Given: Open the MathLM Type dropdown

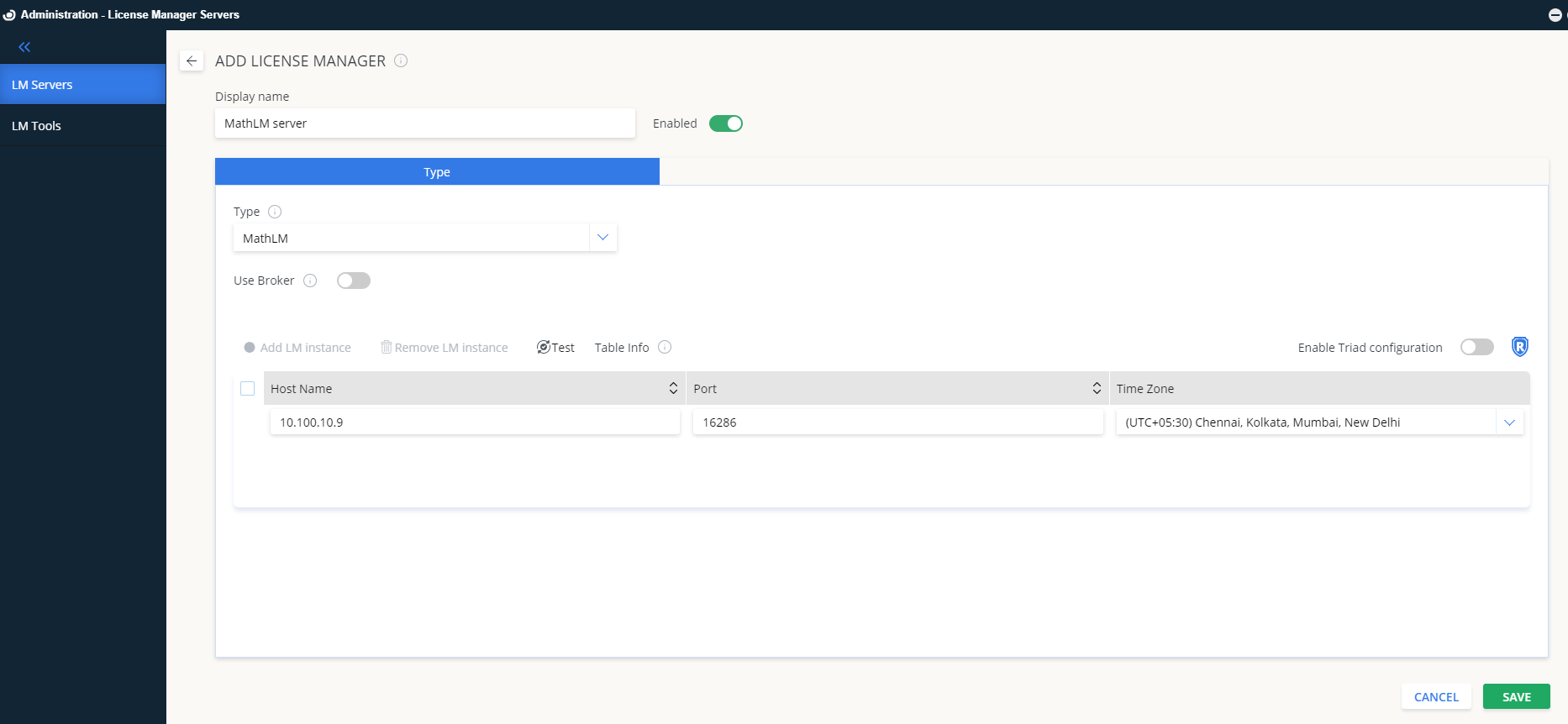Looking at the screenshot, I should pyautogui.click(x=602, y=238).
